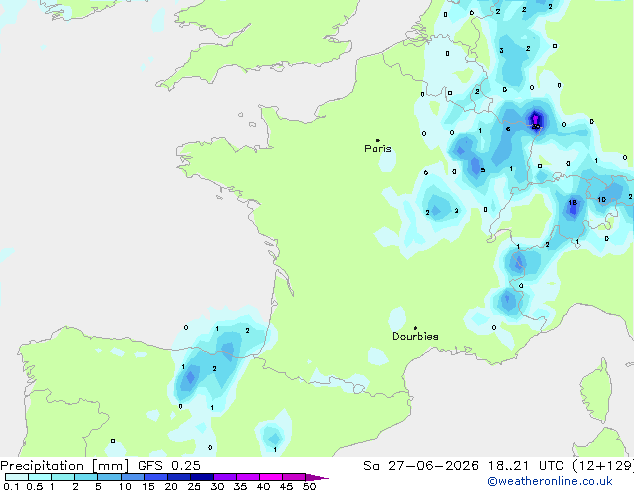Select the 'Precipitation [mm]' title text
Viewport: 634px width, 490px height.
point(65,466)
